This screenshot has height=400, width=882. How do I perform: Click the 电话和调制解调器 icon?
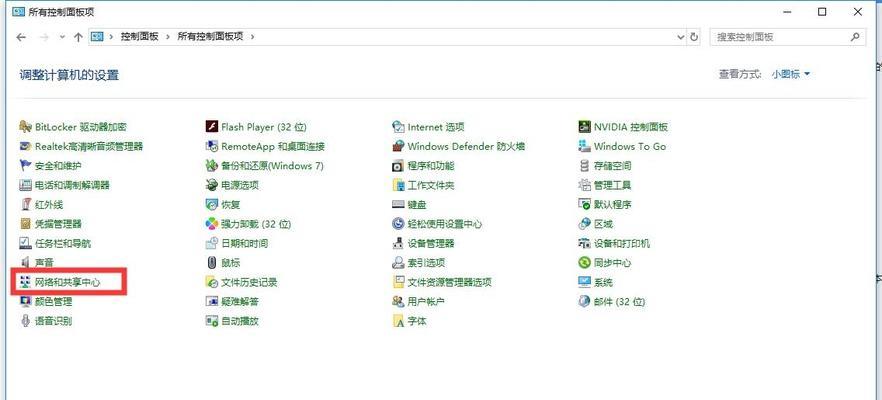click(x=25, y=185)
